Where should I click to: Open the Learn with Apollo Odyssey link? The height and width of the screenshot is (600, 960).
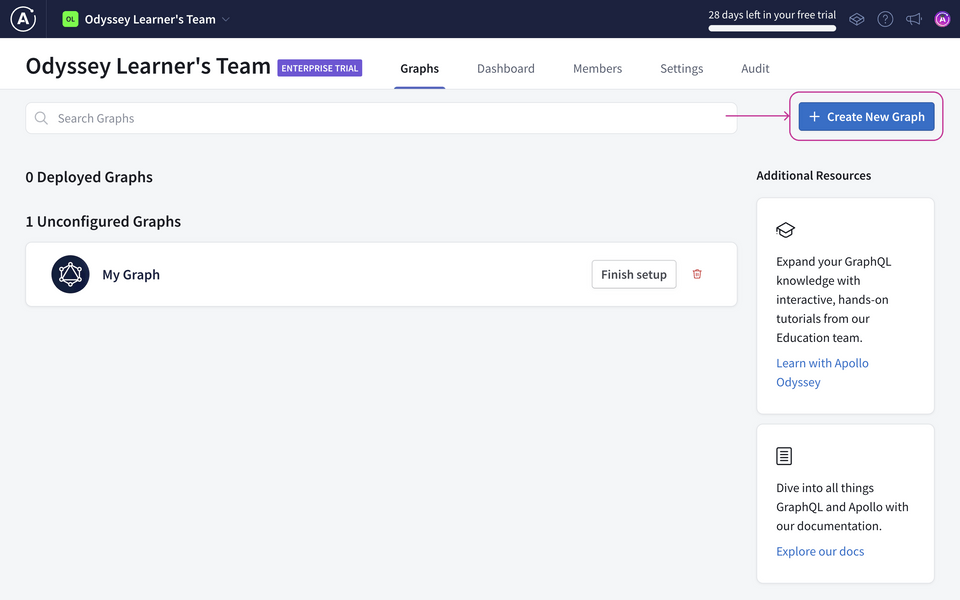pos(822,372)
